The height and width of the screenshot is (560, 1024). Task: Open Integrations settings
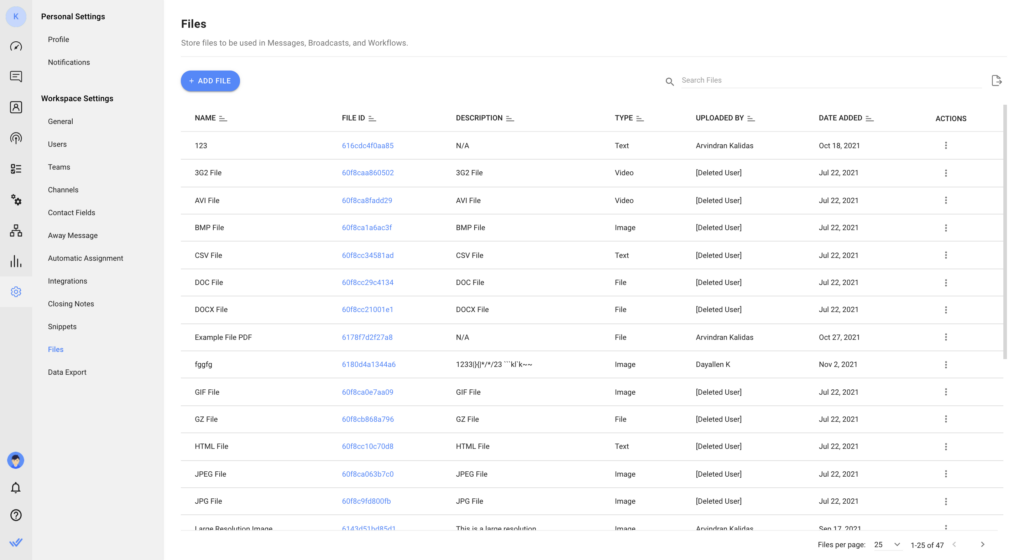click(x=67, y=281)
